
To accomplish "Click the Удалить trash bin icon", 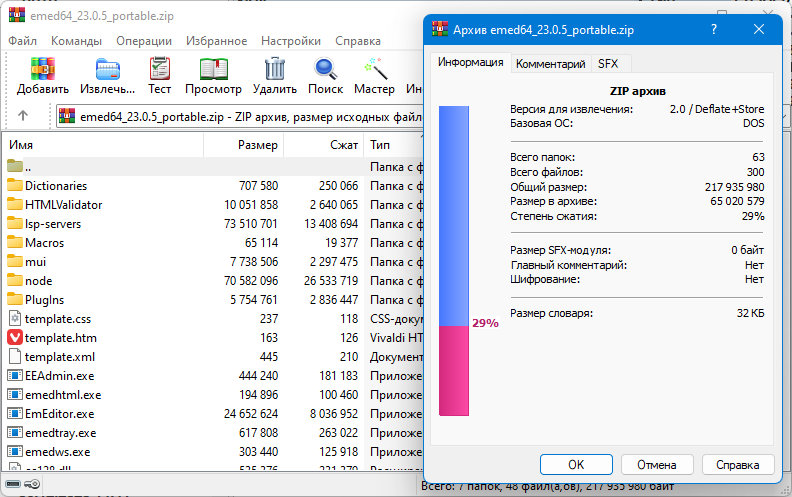I will click(275, 69).
